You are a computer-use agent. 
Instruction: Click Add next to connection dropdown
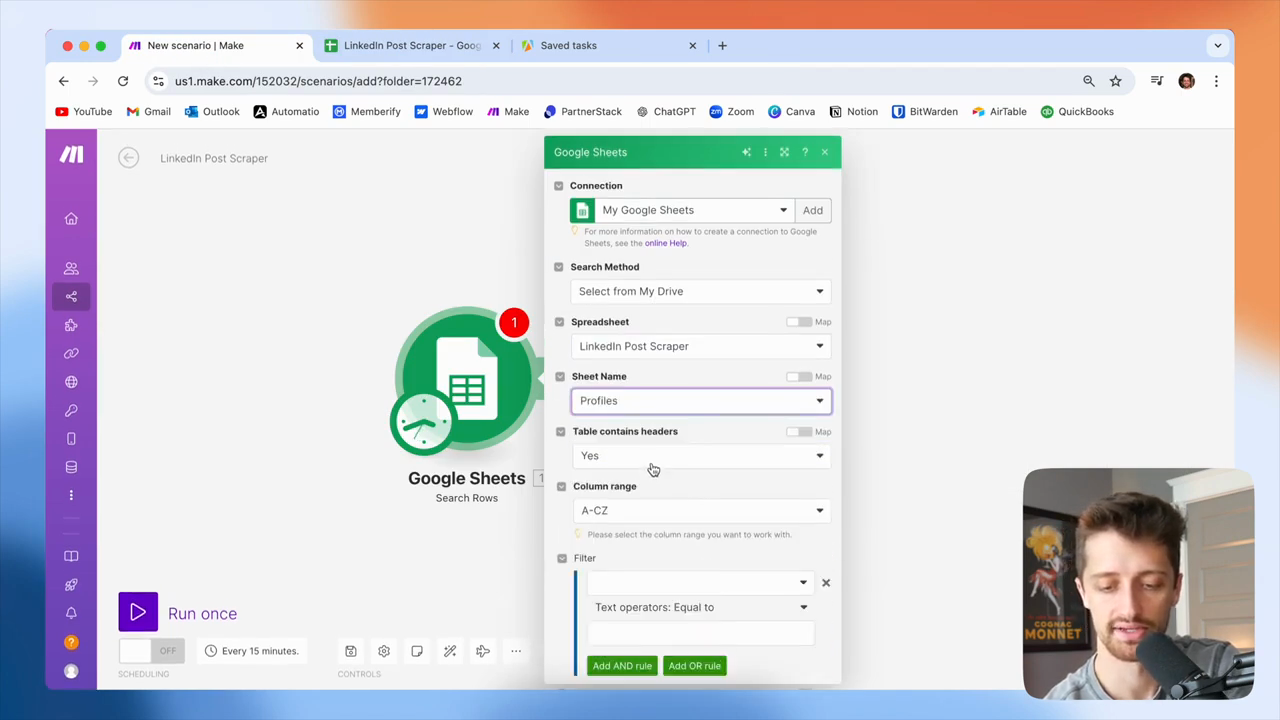(x=813, y=210)
